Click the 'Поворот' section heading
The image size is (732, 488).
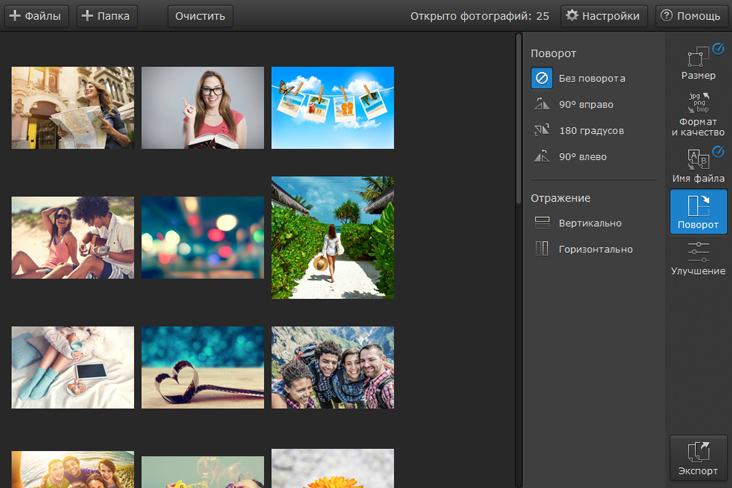tap(553, 54)
